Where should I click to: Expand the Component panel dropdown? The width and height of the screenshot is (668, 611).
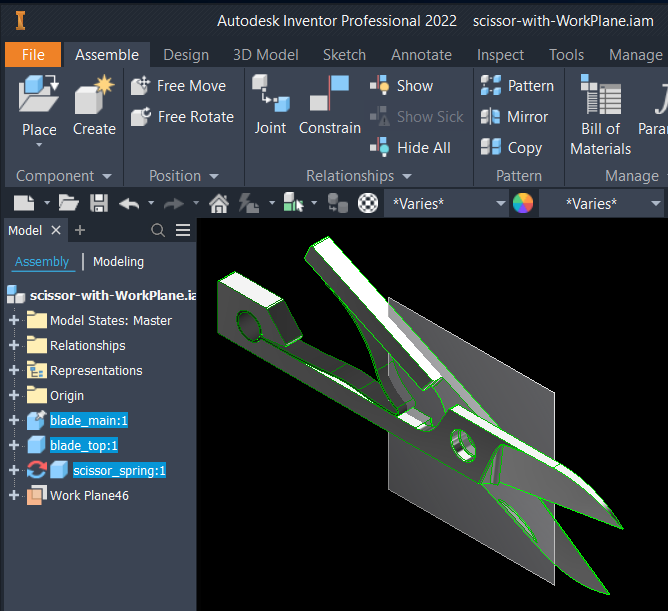coord(107,176)
